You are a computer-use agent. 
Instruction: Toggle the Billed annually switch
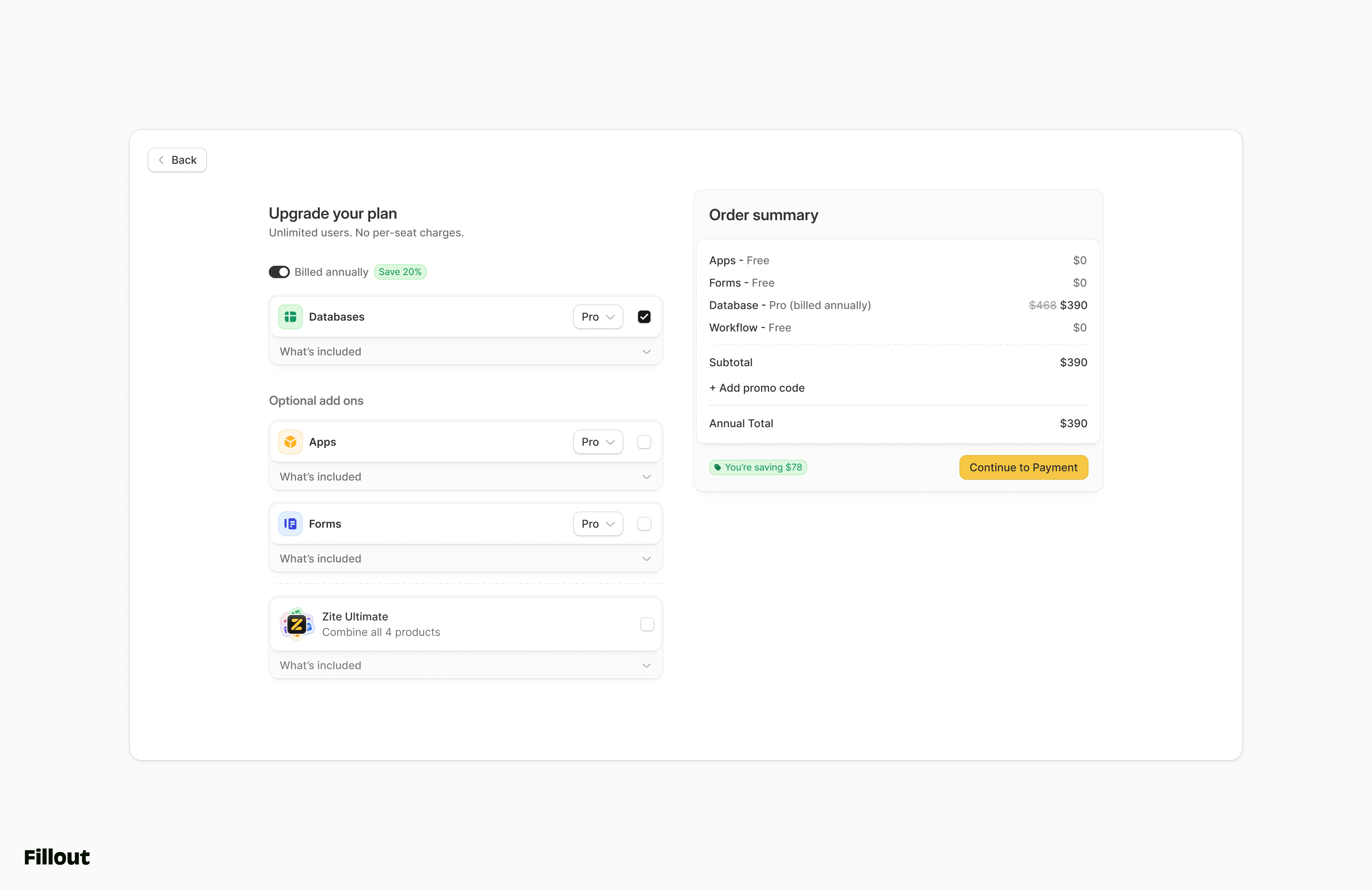click(279, 272)
